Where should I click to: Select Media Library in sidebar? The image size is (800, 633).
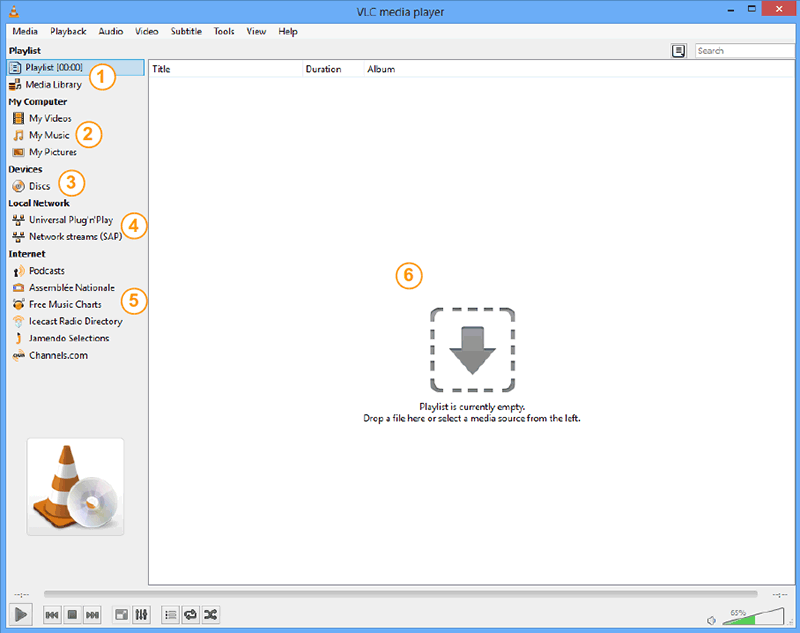pos(55,85)
